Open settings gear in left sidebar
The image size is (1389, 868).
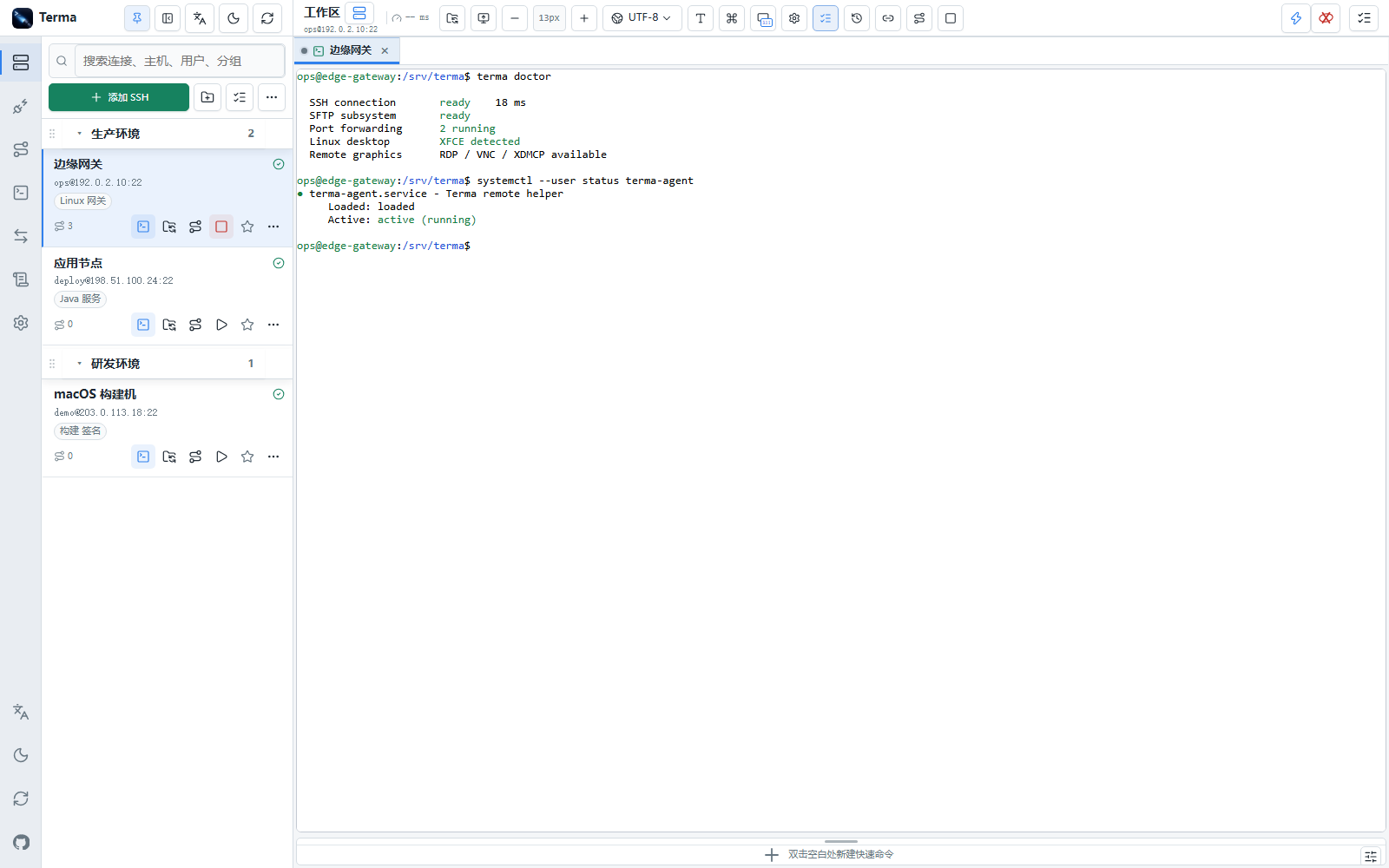pos(21,323)
